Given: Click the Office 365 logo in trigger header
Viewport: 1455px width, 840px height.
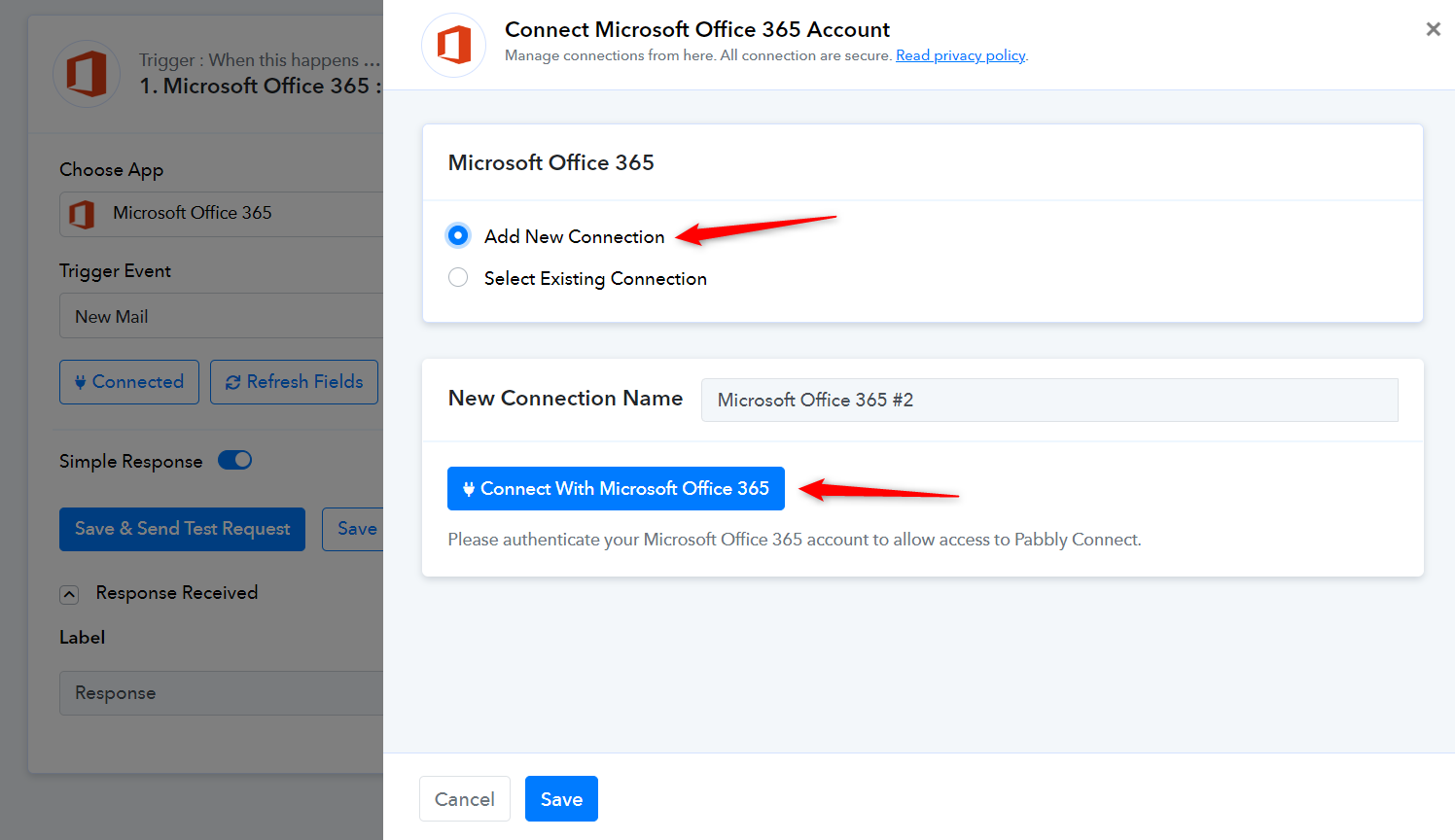Looking at the screenshot, I should coord(87,74).
